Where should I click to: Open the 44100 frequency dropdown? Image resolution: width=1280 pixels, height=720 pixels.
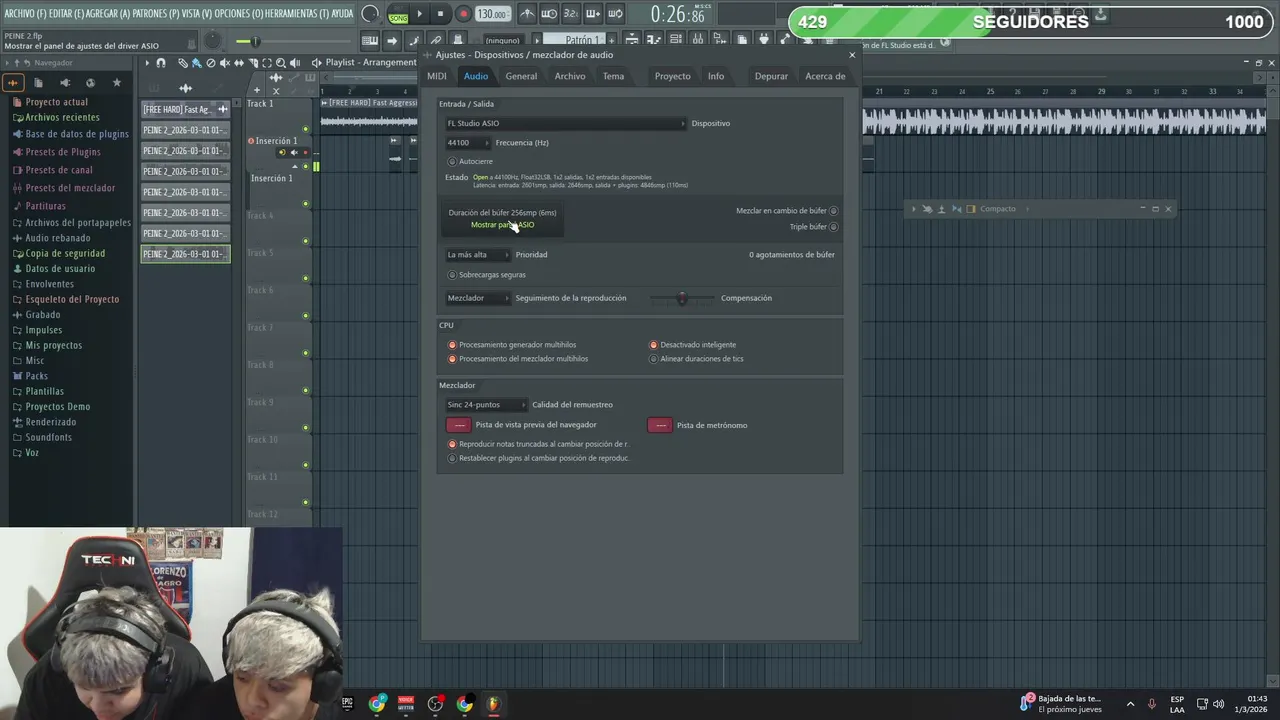[x=467, y=143]
